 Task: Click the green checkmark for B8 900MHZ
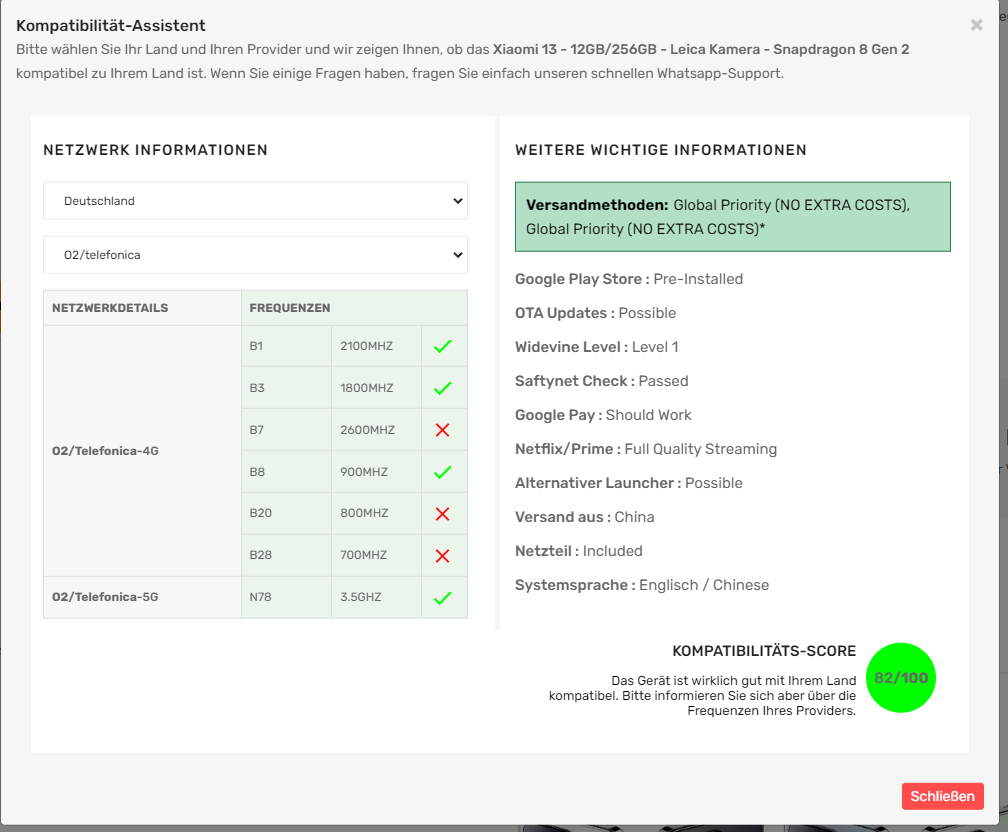[443, 472]
